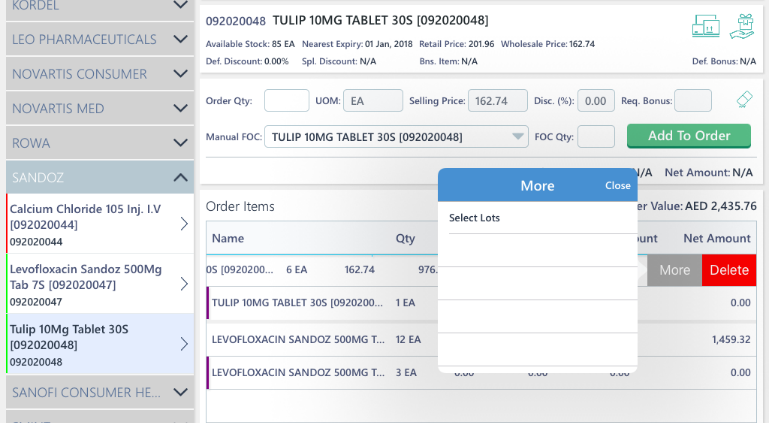Viewport: 769px width, 423px height.
Task: Open Levofloxacin Sandoz item arrow
Action: pyautogui.click(x=183, y=284)
